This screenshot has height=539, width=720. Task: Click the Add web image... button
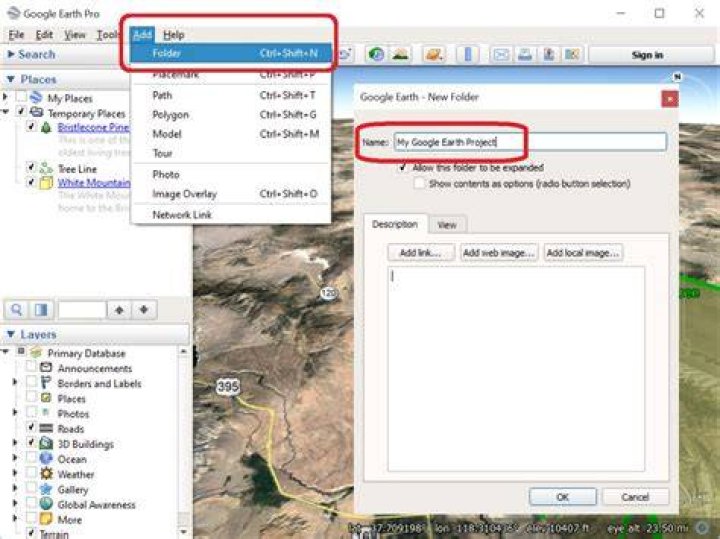click(499, 253)
